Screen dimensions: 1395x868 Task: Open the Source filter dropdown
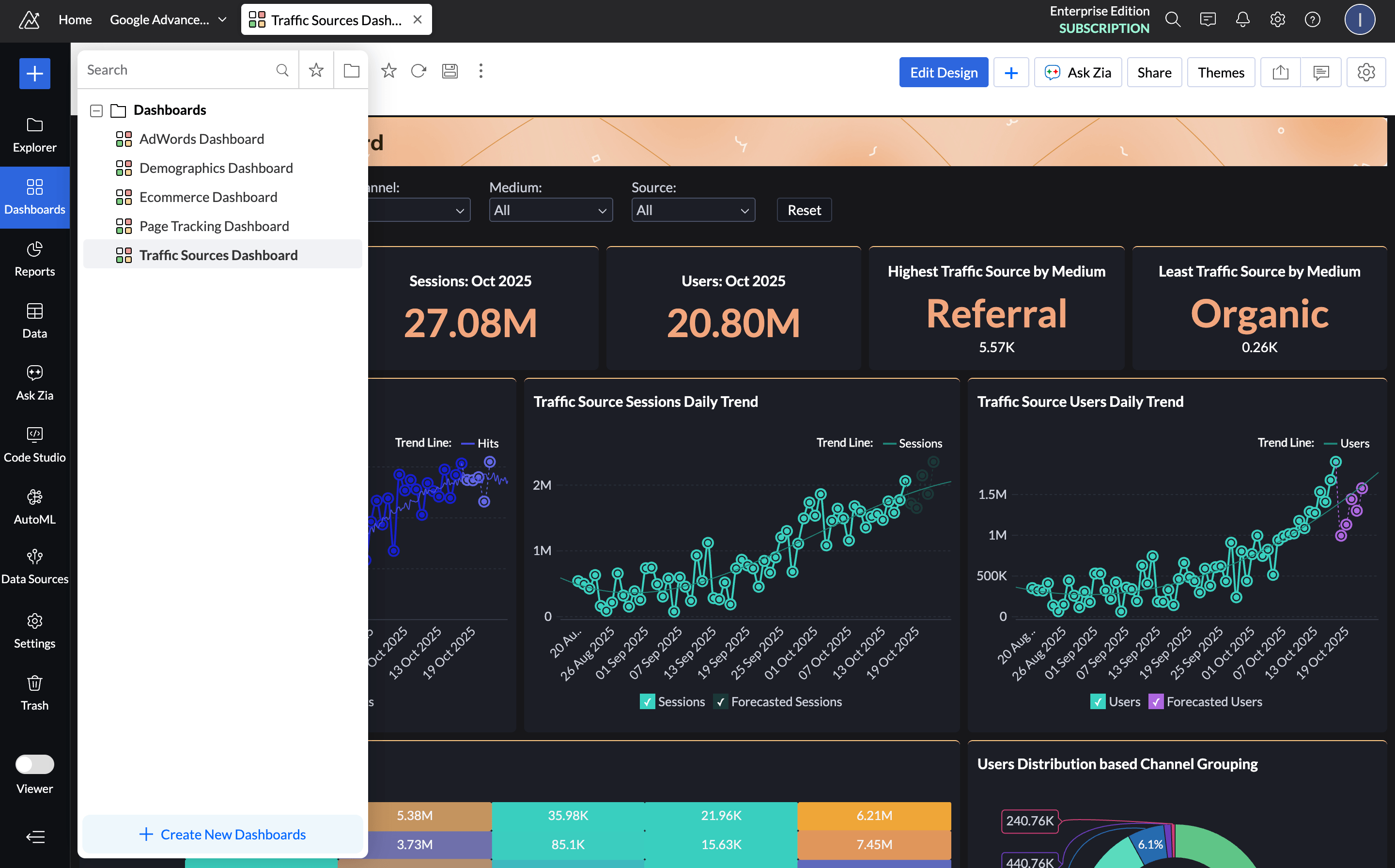tap(693, 210)
